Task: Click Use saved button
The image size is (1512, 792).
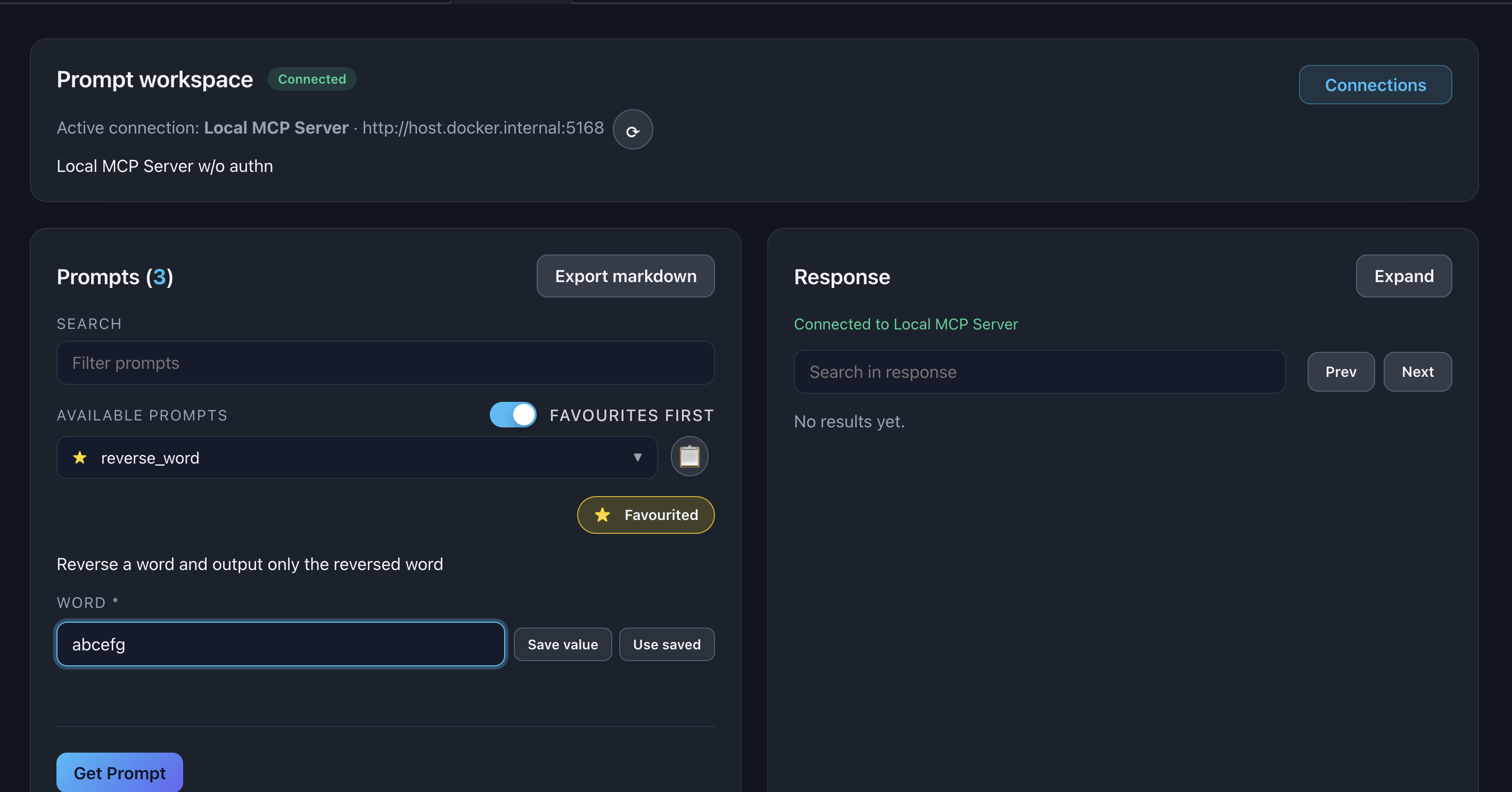Action: (x=666, y=644)
